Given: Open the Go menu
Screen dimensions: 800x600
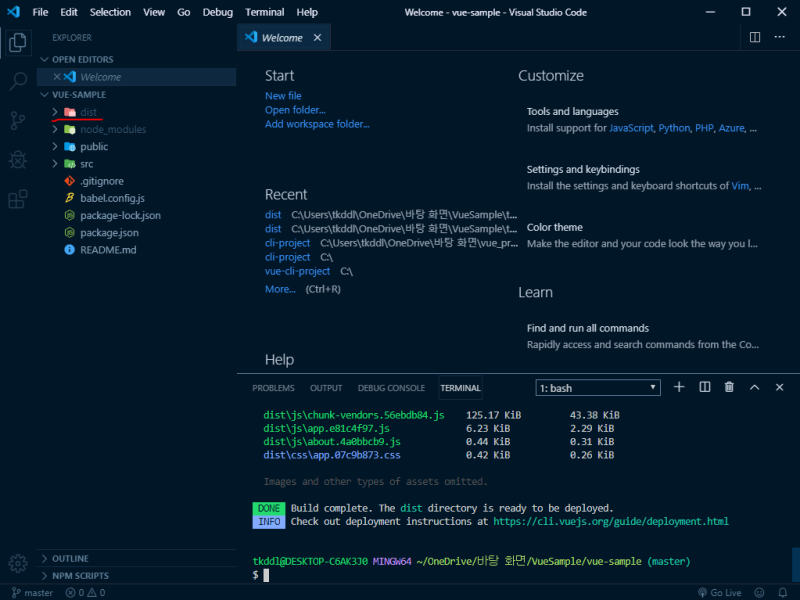Looking at the screenshot, I should [184, 12].
